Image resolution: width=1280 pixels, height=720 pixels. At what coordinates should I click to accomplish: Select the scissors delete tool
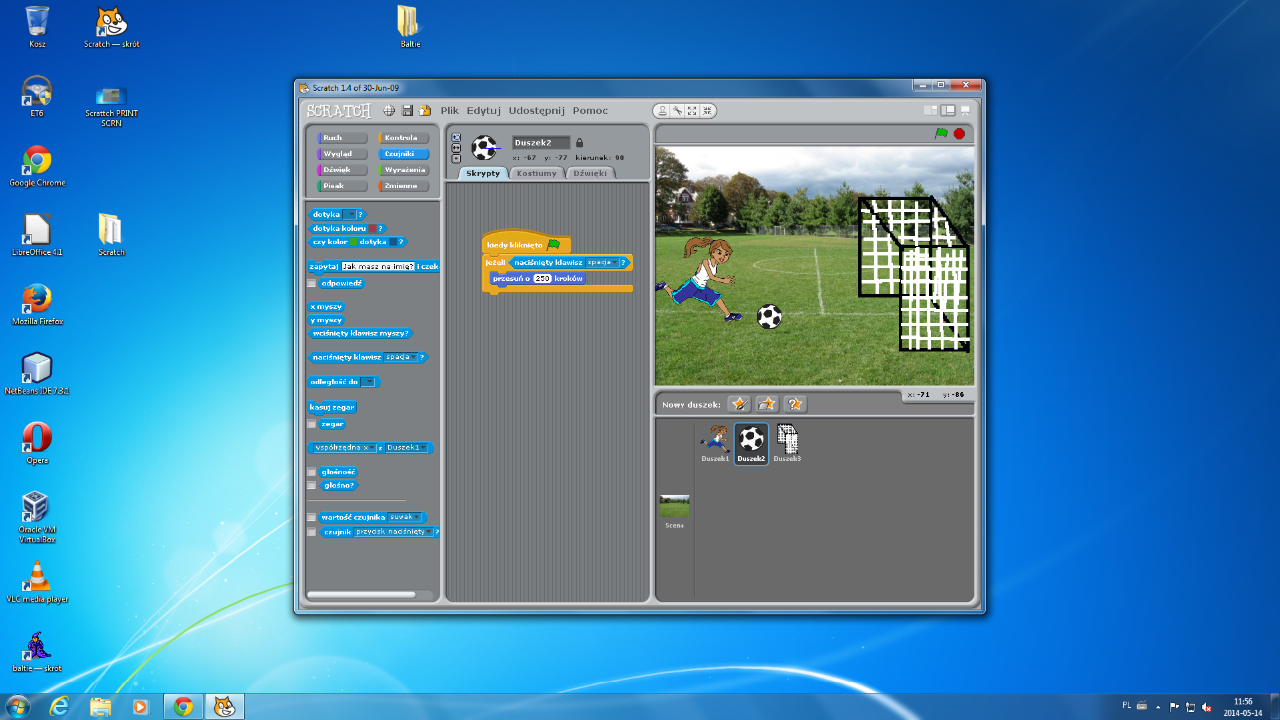coord(677,111)
